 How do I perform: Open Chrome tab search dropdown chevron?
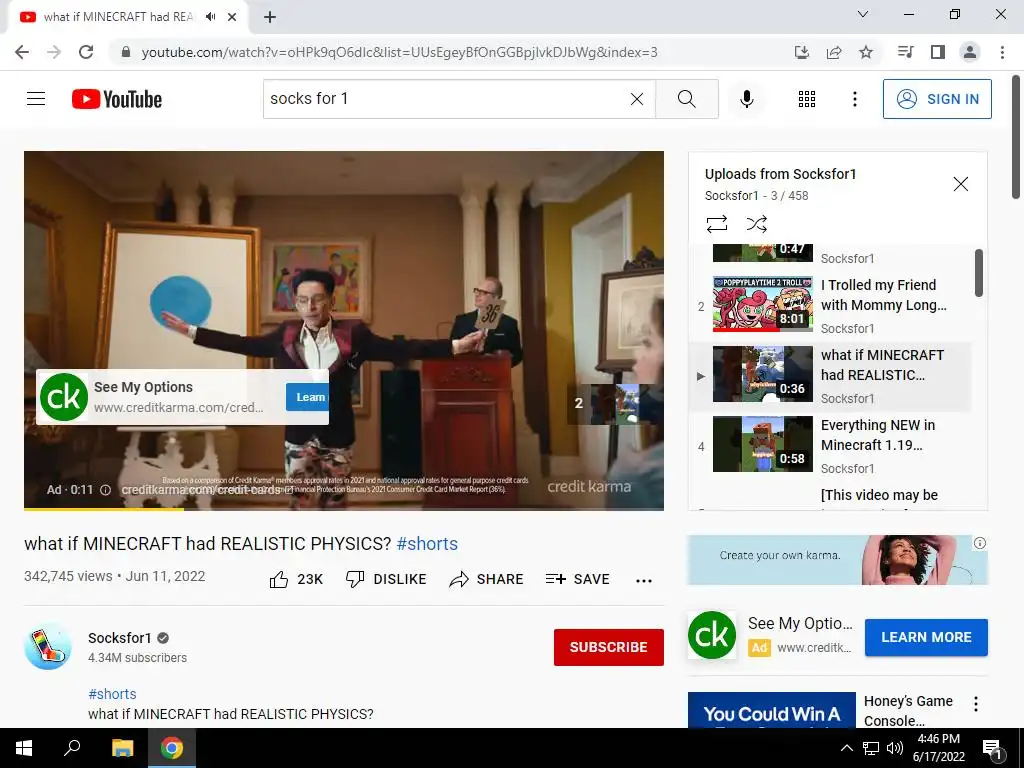[863, 14]
